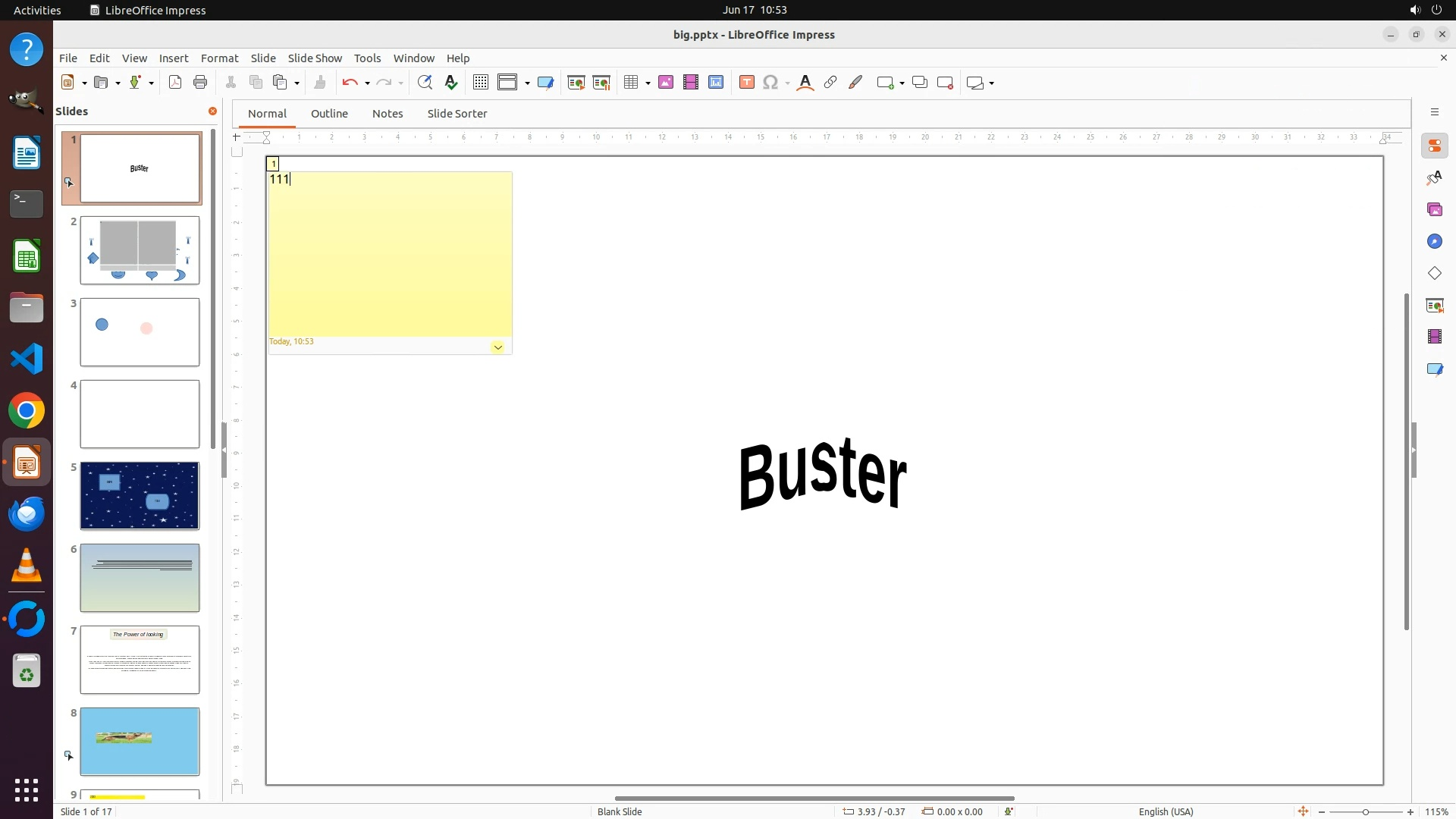This screenshot has height=819, width=1456.
Task: Open the Fontwork text icon
Action: point(805,83)
